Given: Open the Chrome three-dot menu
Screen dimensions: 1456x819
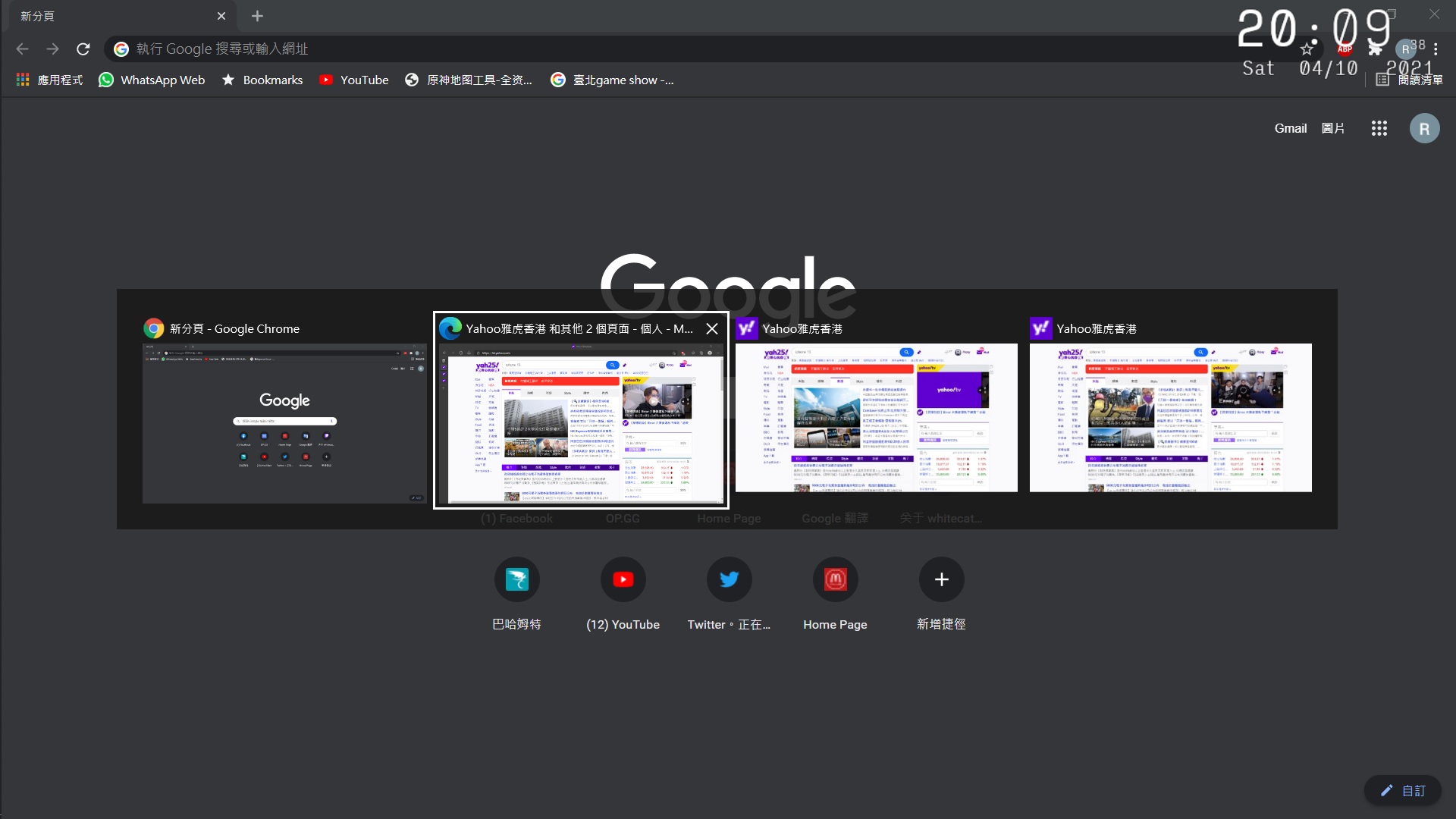Looking at the screenshot, I should 1436,49.
